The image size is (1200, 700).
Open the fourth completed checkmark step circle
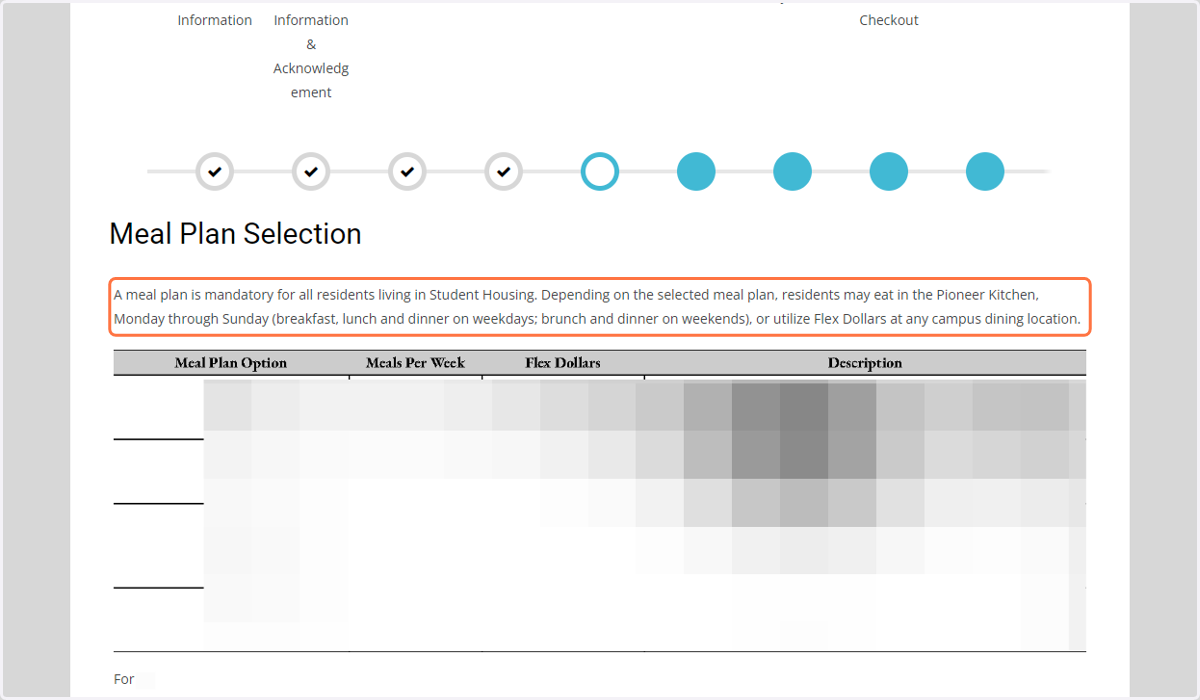504,172
